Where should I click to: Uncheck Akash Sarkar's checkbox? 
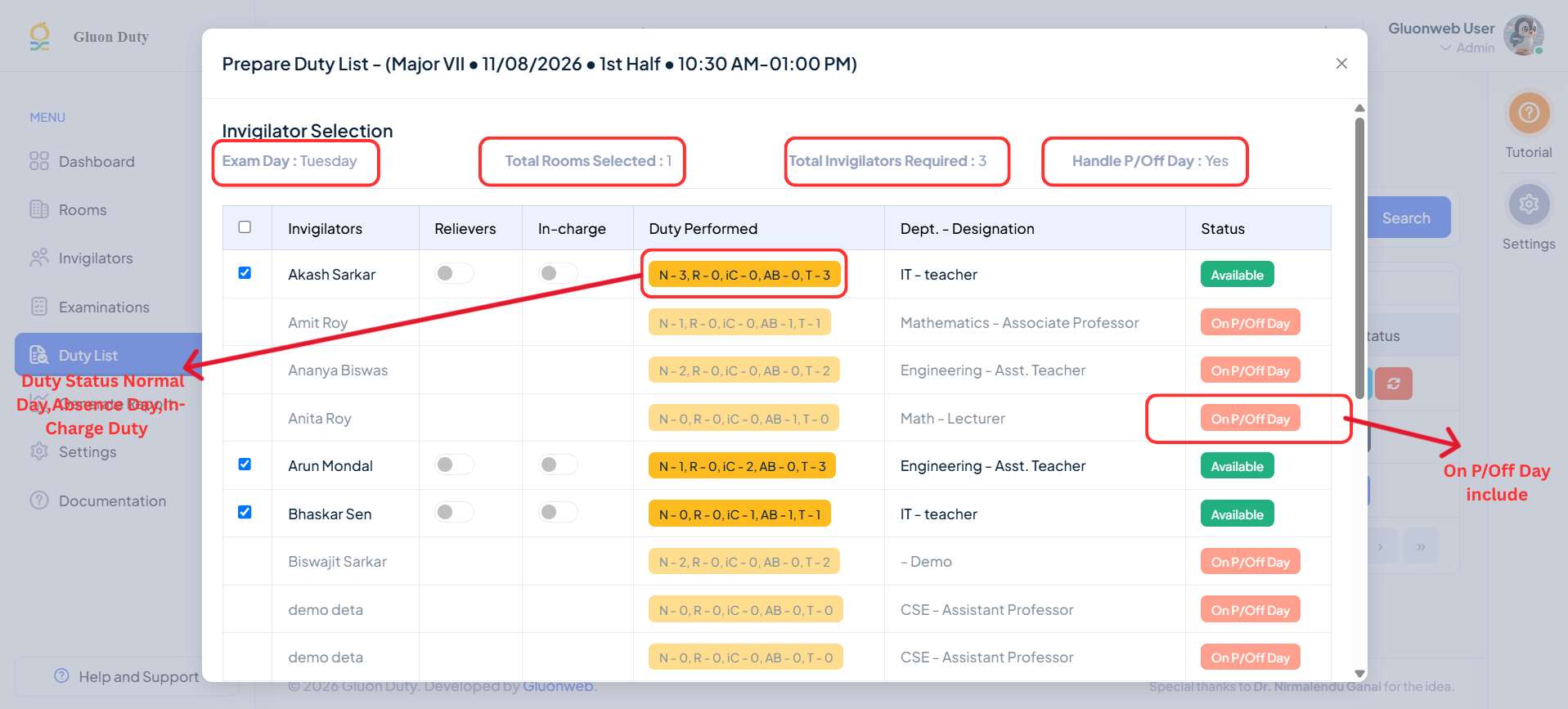click(245, 273)
